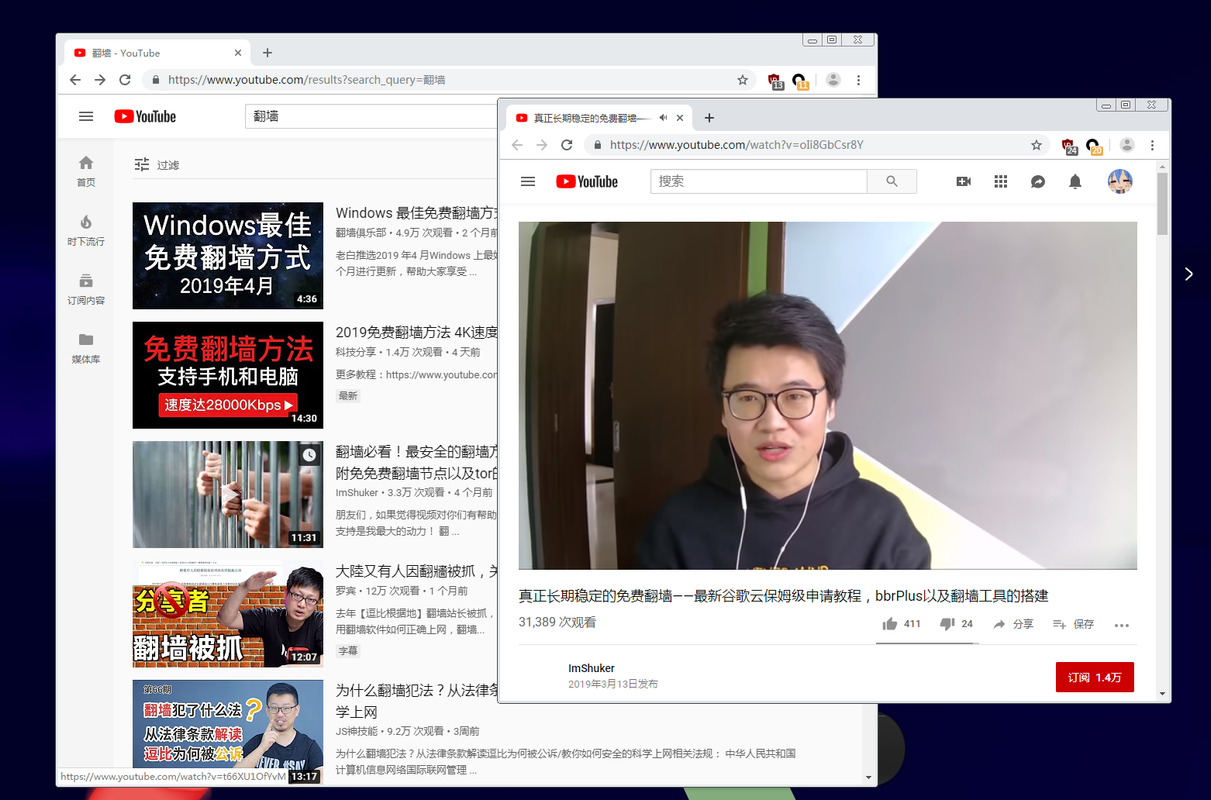Open Windows最佳免费翻墙方式 thumbnail

coord(228,255)
